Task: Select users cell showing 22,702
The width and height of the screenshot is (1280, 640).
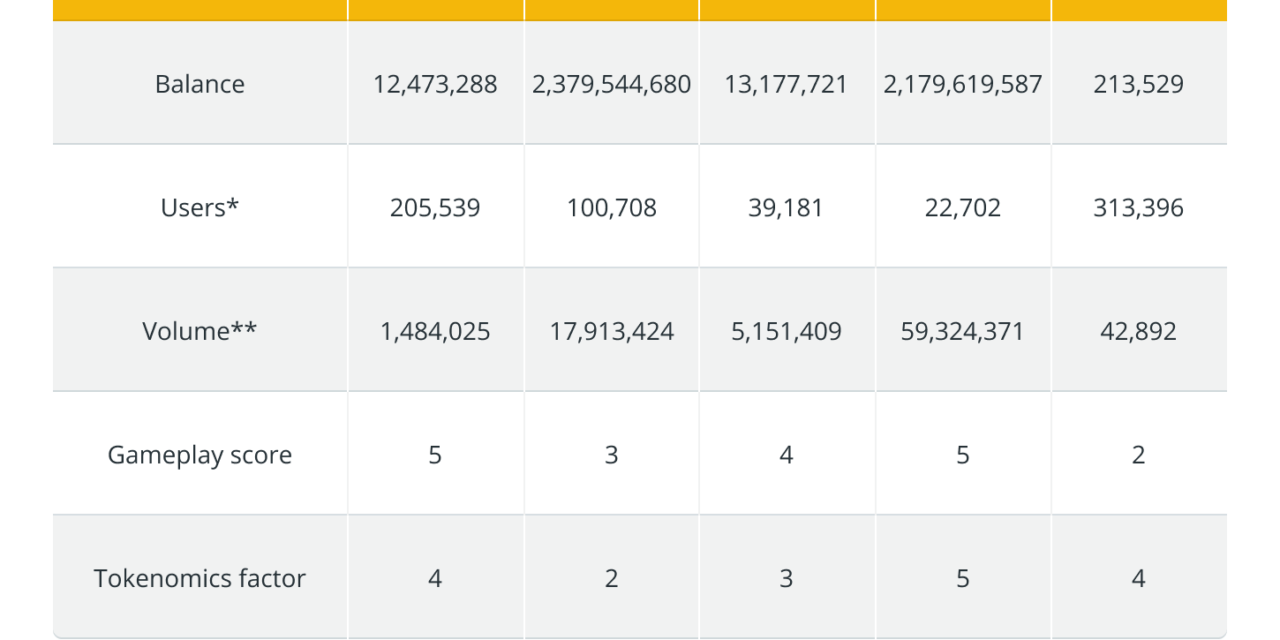Action: (962, 208)
